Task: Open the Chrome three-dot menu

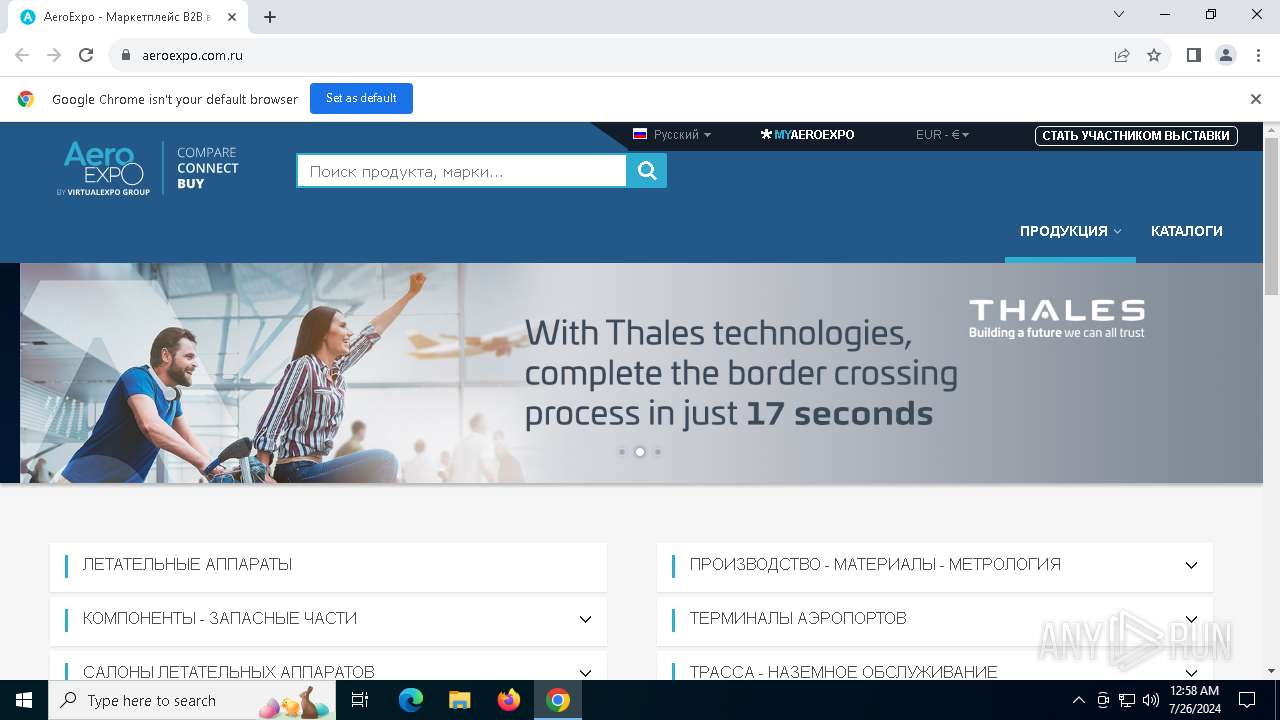Action: (1258, 55)
